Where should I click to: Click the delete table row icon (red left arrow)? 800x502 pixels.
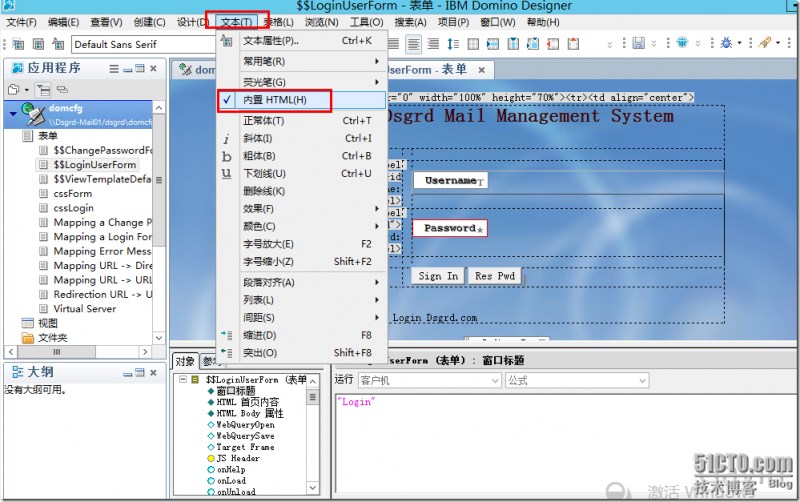(x=553, y=44)
